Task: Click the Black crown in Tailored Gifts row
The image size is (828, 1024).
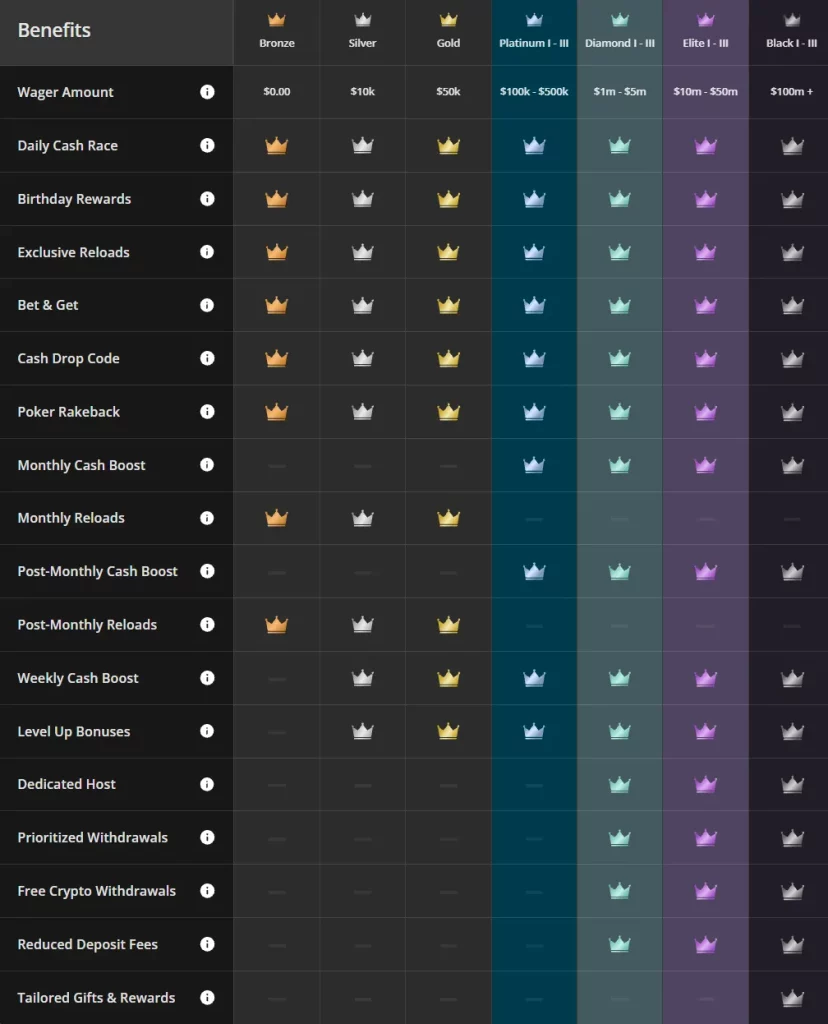Action: [792, 997]
